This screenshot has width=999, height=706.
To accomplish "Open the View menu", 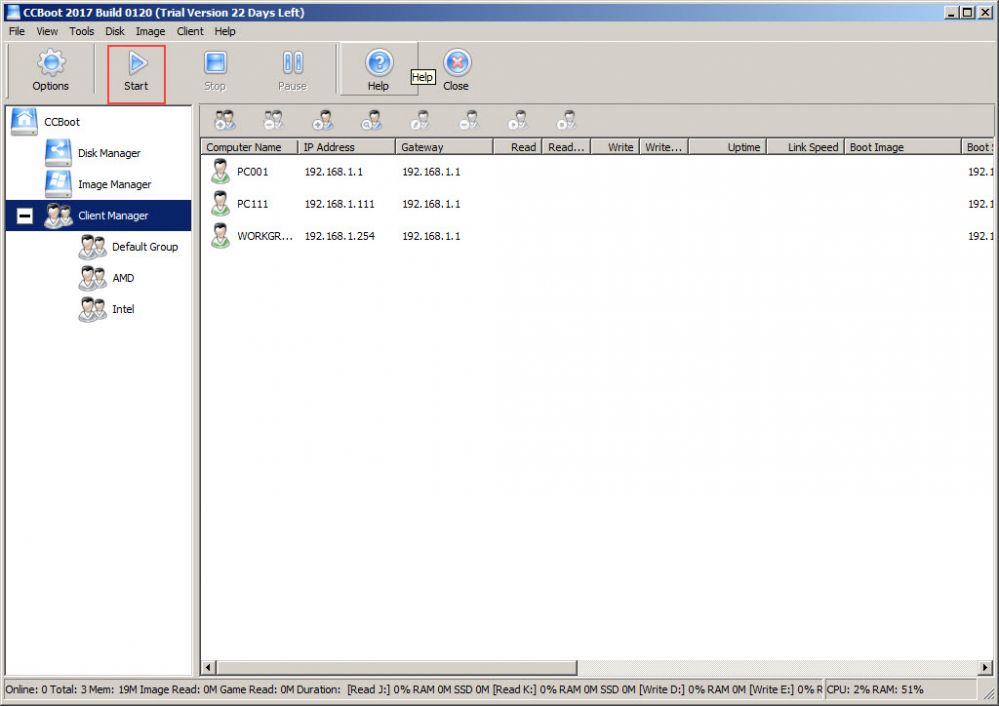I will tap(47, 31).
